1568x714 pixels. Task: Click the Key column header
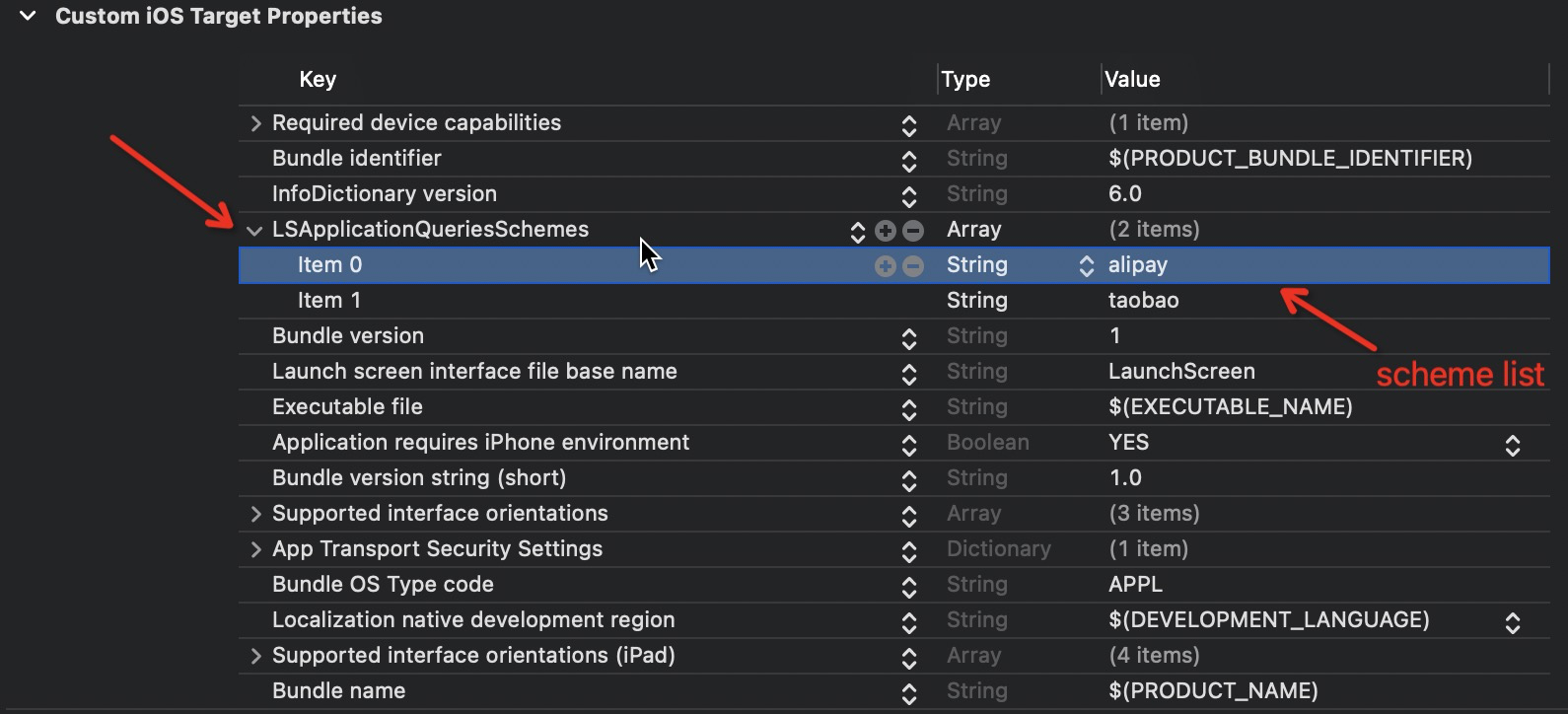(x=318, y=80)
